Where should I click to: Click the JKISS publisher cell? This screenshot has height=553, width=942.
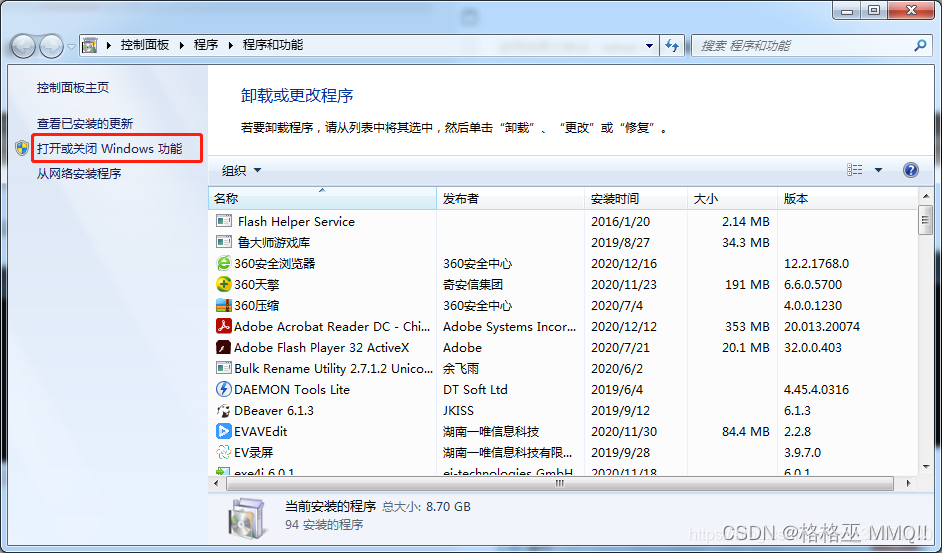click(x=458, y=411)
